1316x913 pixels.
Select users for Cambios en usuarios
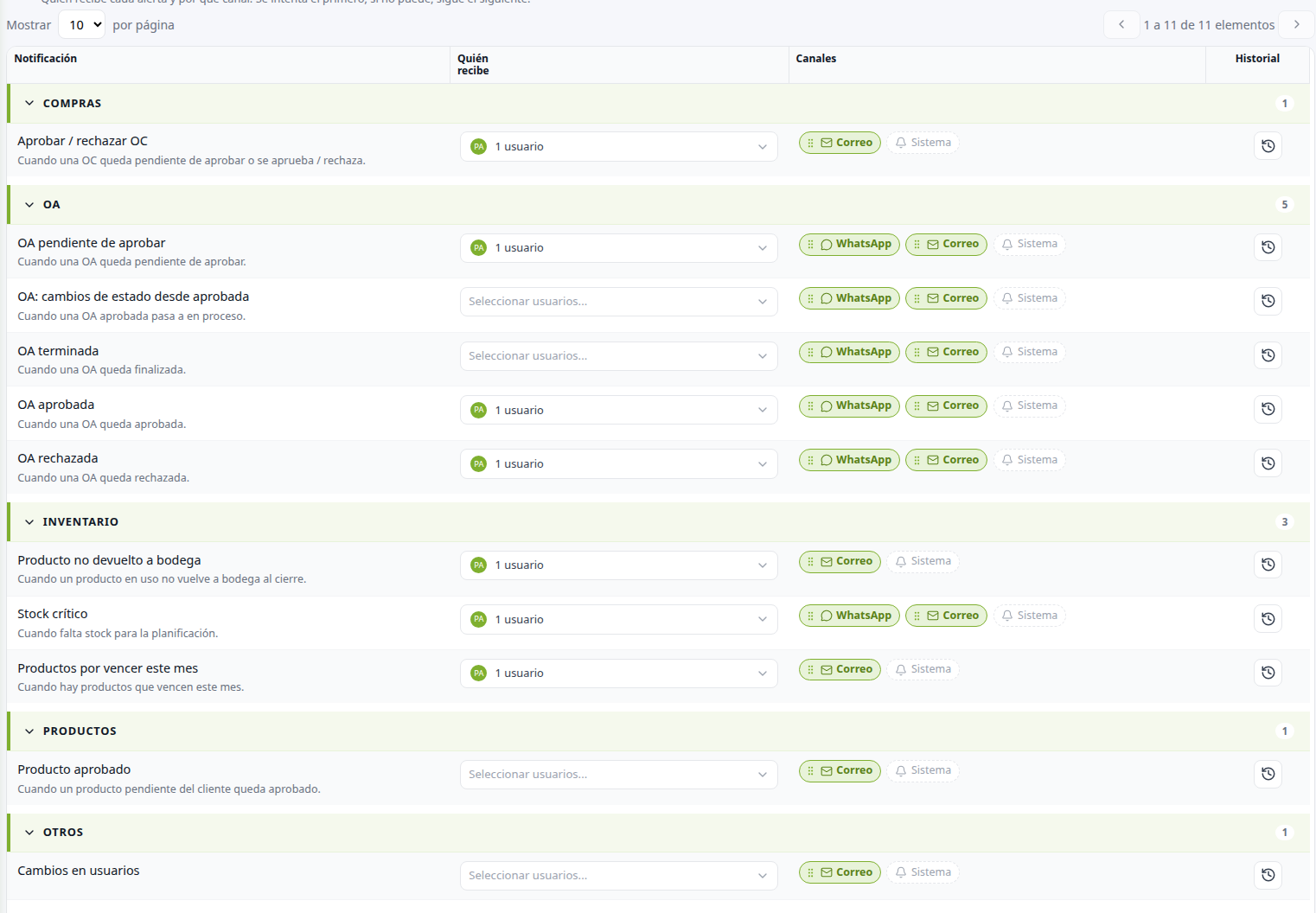(618, 876)
